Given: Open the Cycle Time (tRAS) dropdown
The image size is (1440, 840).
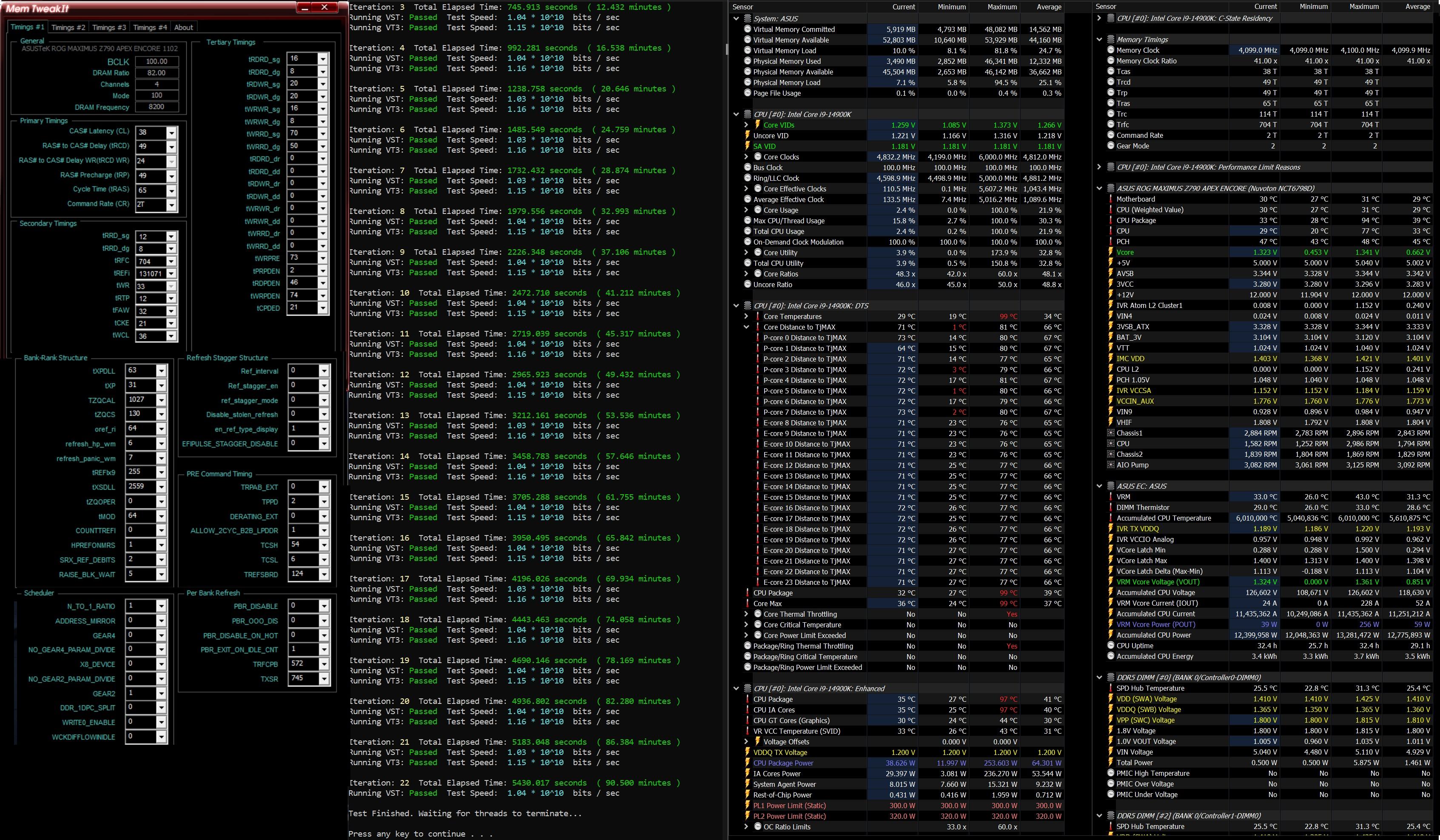Looking at the screenshot, I should (171, 191).
